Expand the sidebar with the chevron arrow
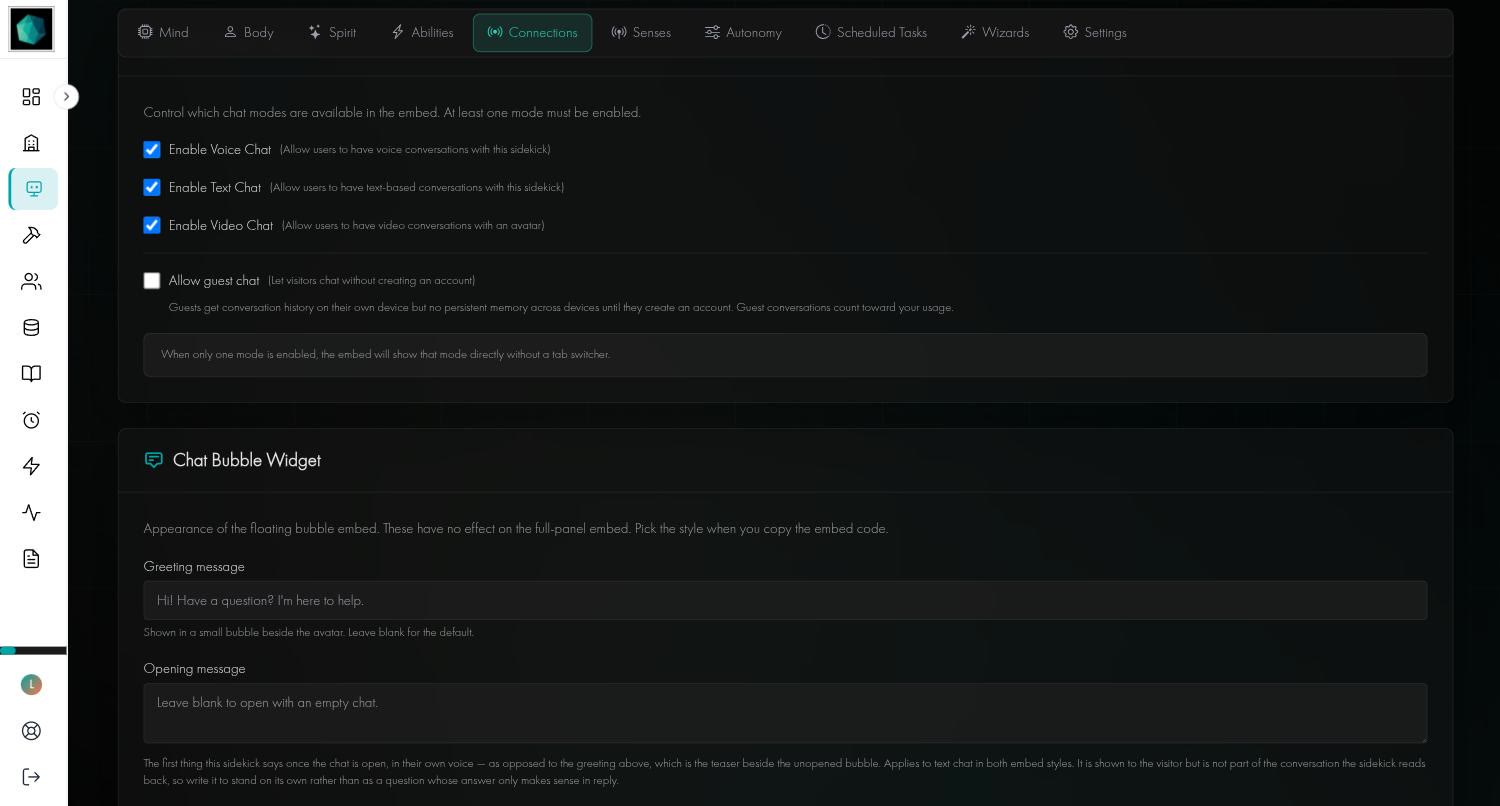1500x806 pixels. (66, 97)
